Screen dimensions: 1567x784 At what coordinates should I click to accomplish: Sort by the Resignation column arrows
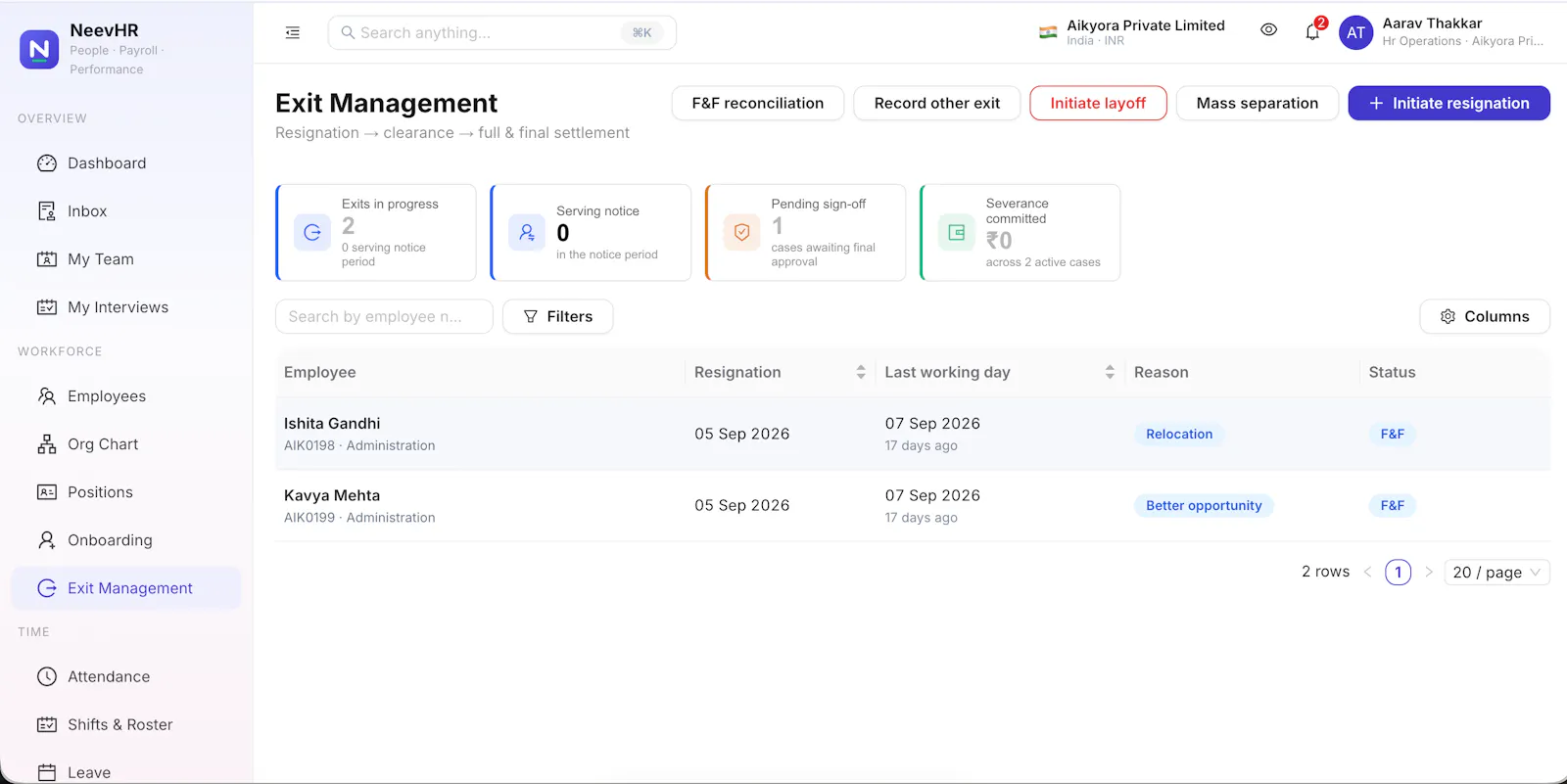pos(861,372)
